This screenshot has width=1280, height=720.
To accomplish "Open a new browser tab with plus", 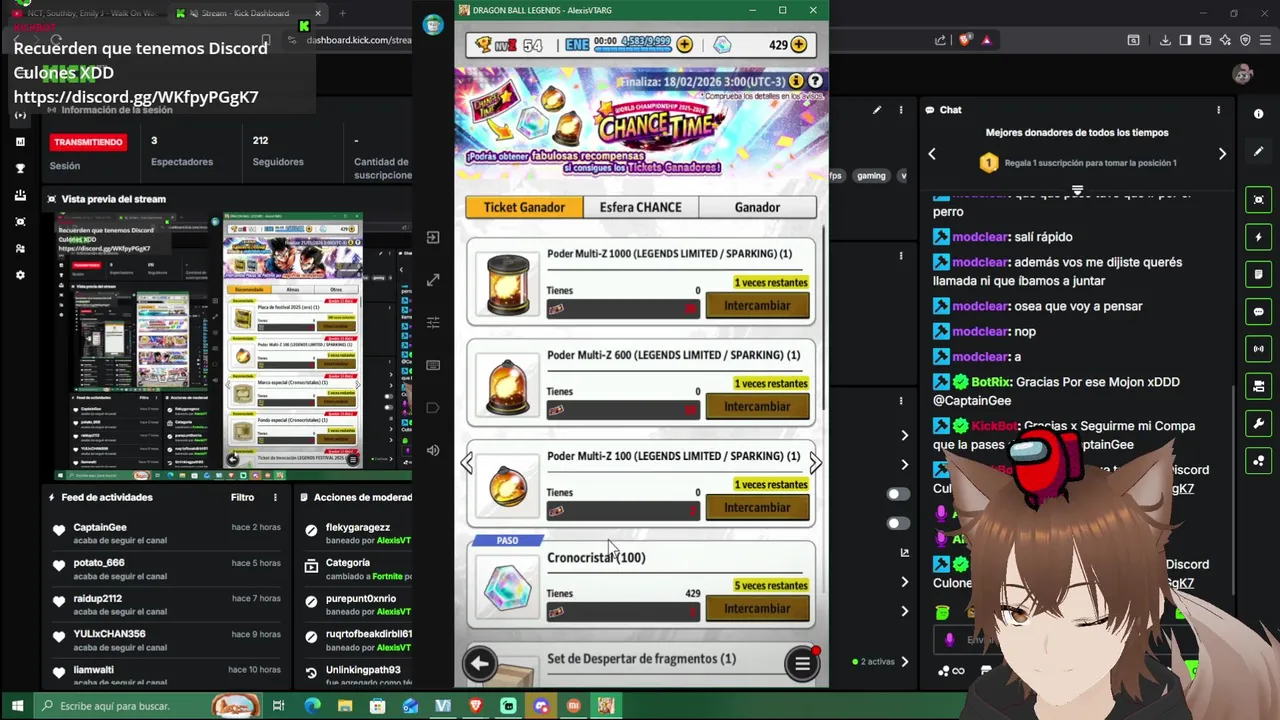I will click(342, 13).
